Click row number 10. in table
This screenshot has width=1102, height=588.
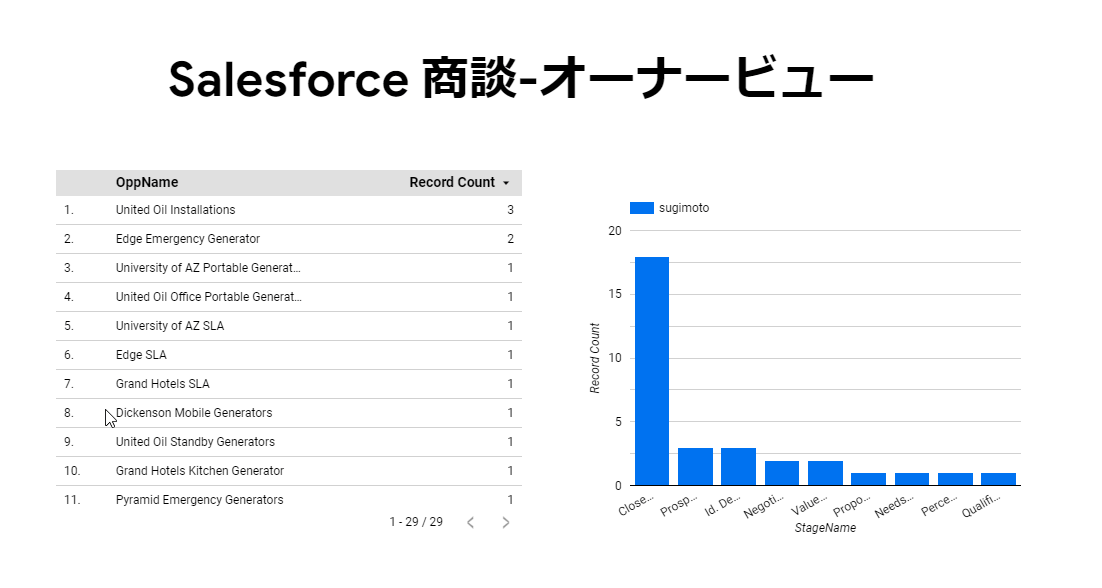[72, 471]
